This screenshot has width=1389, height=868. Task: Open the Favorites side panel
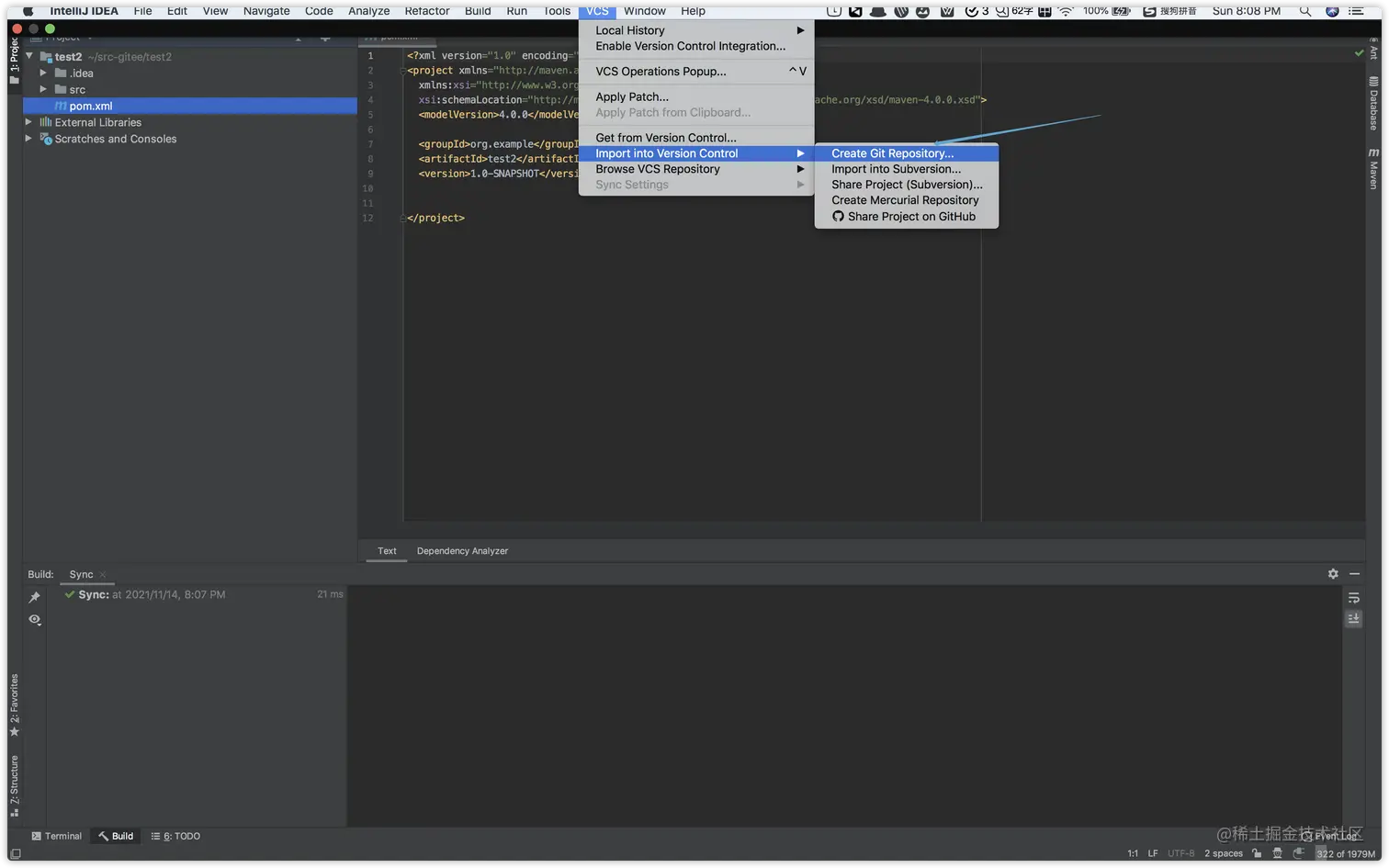(14, 705)
